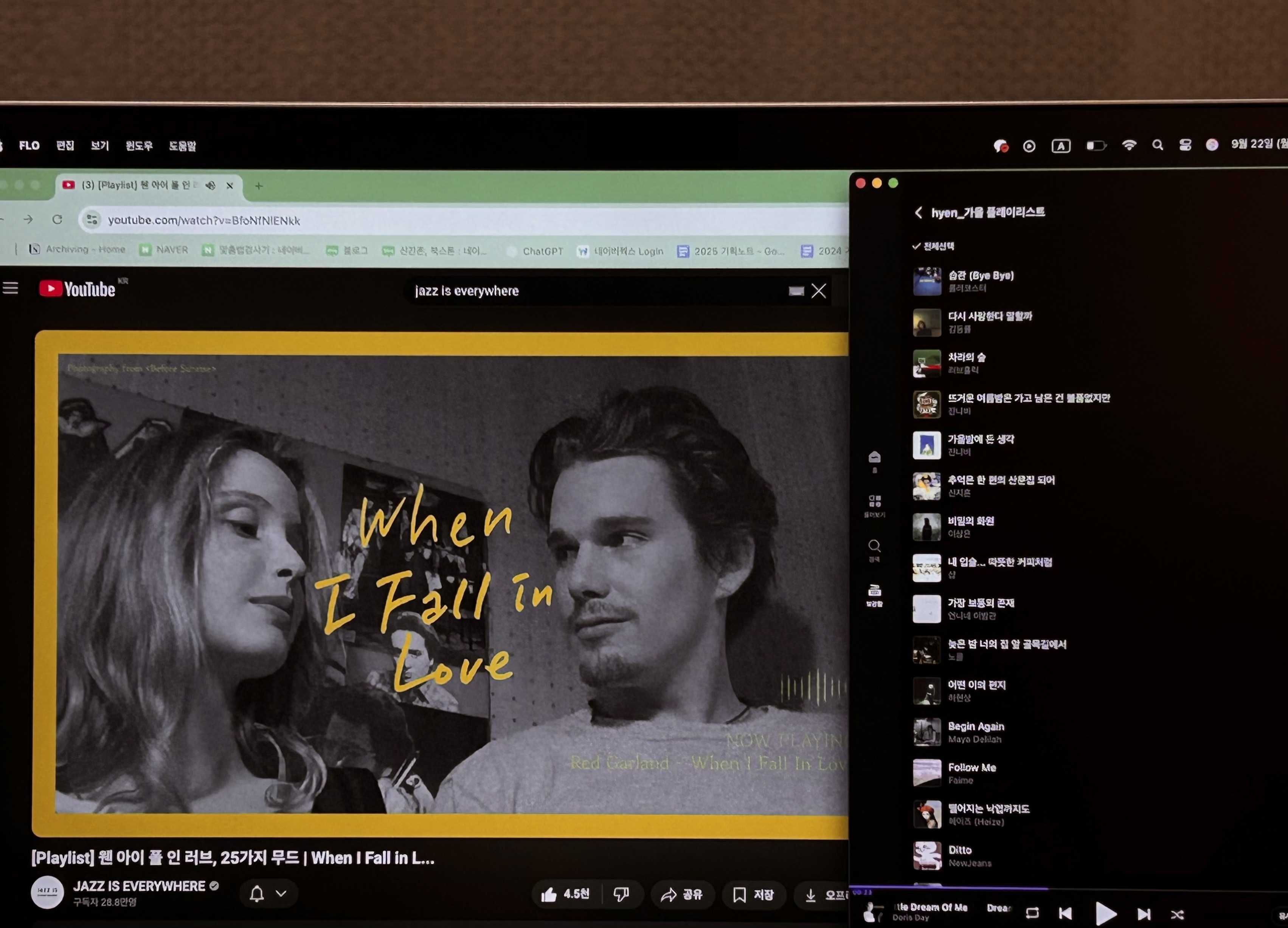Click the browser address bar URL

pyautogui.click(x=204, y=220)
